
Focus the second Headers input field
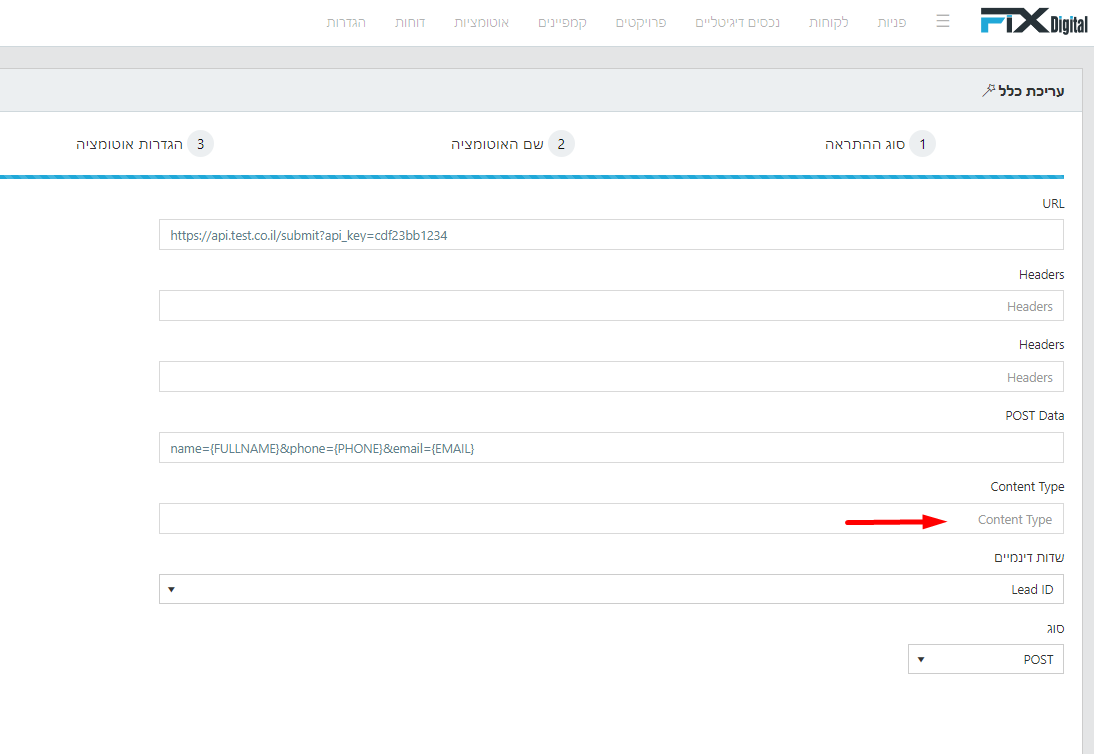pyautogui.click(x=611, y=377)
